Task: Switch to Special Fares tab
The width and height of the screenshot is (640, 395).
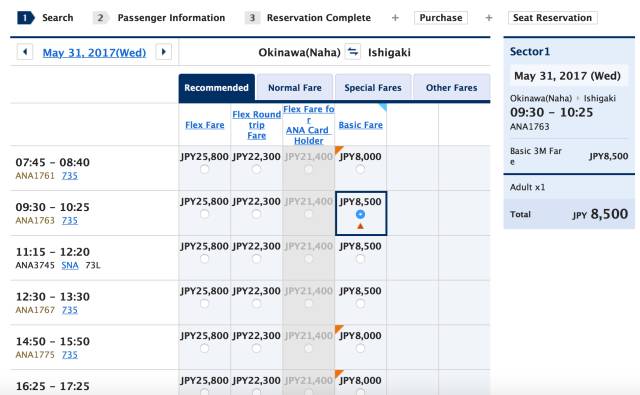Action: point(373,87)
